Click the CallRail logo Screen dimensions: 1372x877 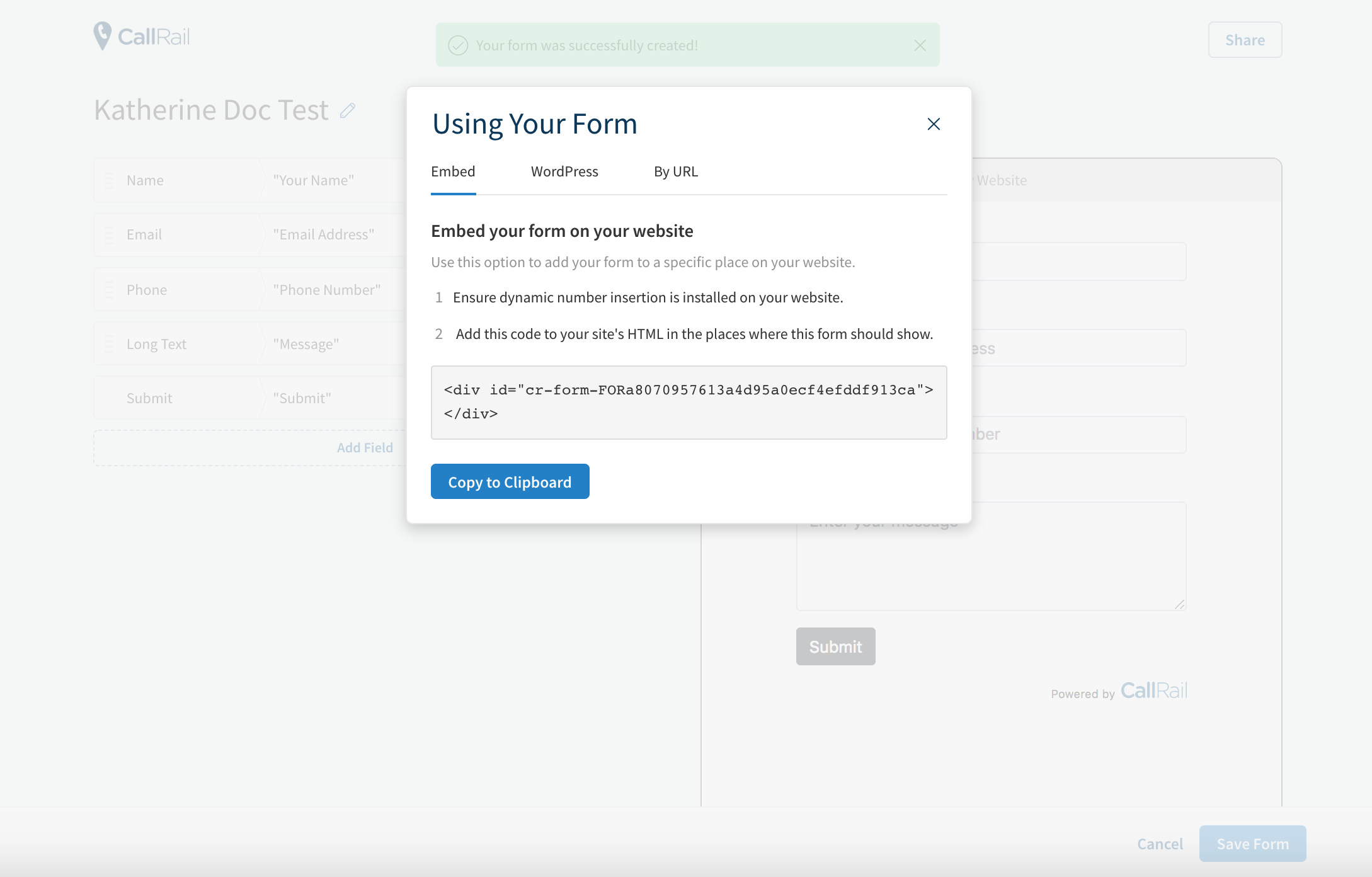coord(142,37)
